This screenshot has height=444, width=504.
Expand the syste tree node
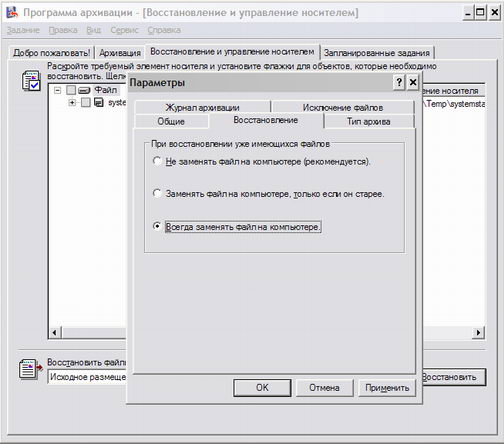(72, 102)
